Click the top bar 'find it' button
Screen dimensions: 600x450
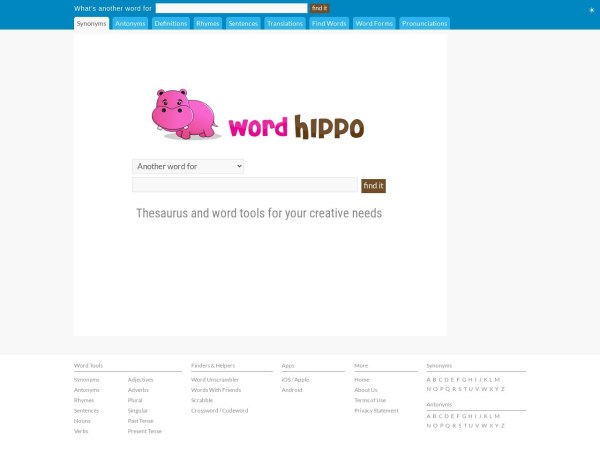pyautogui.click(x=320, y=8)
